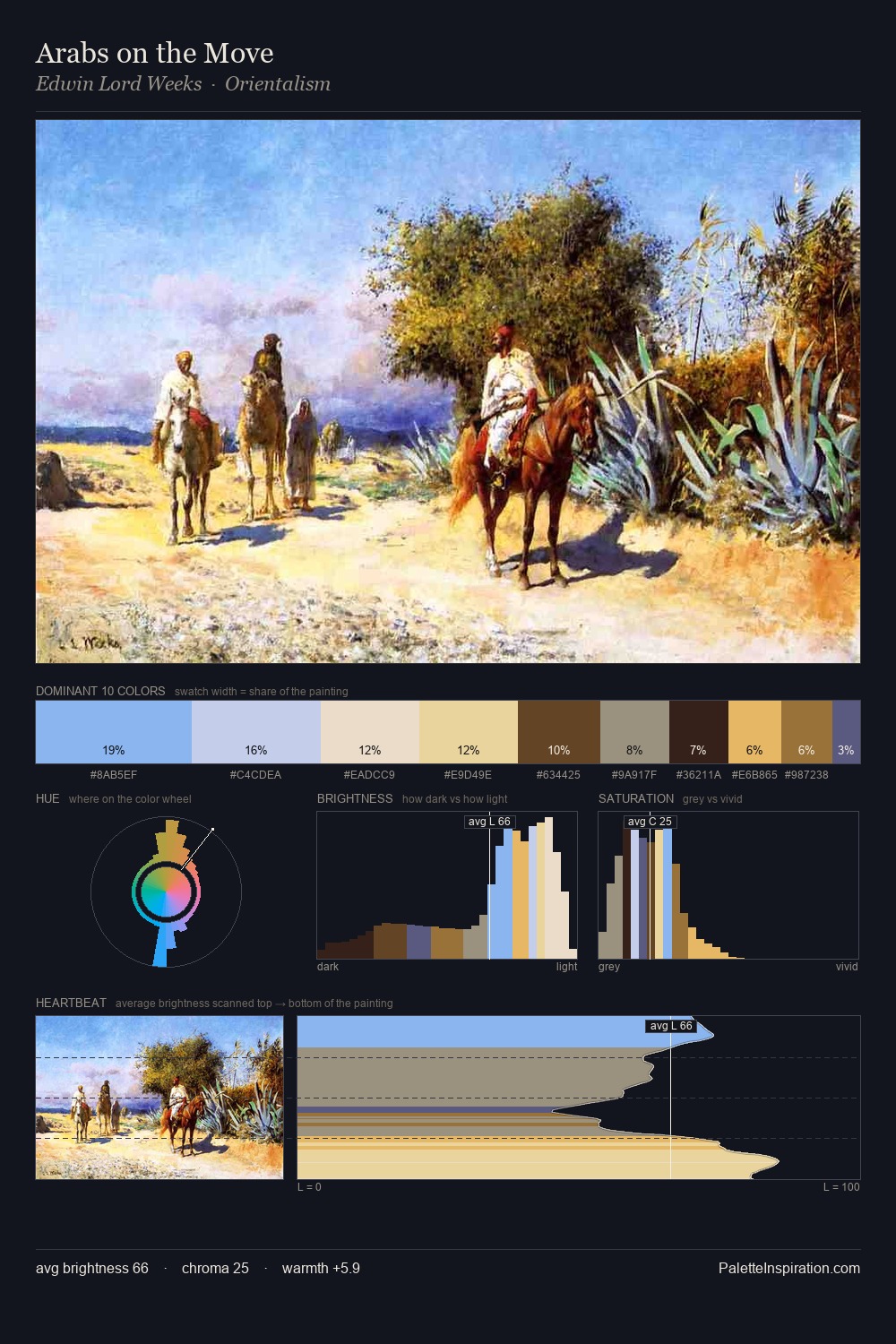Click the #987238 ochre swatch
This screenshot has width=896, height=1344.
(x=806, y=732)
